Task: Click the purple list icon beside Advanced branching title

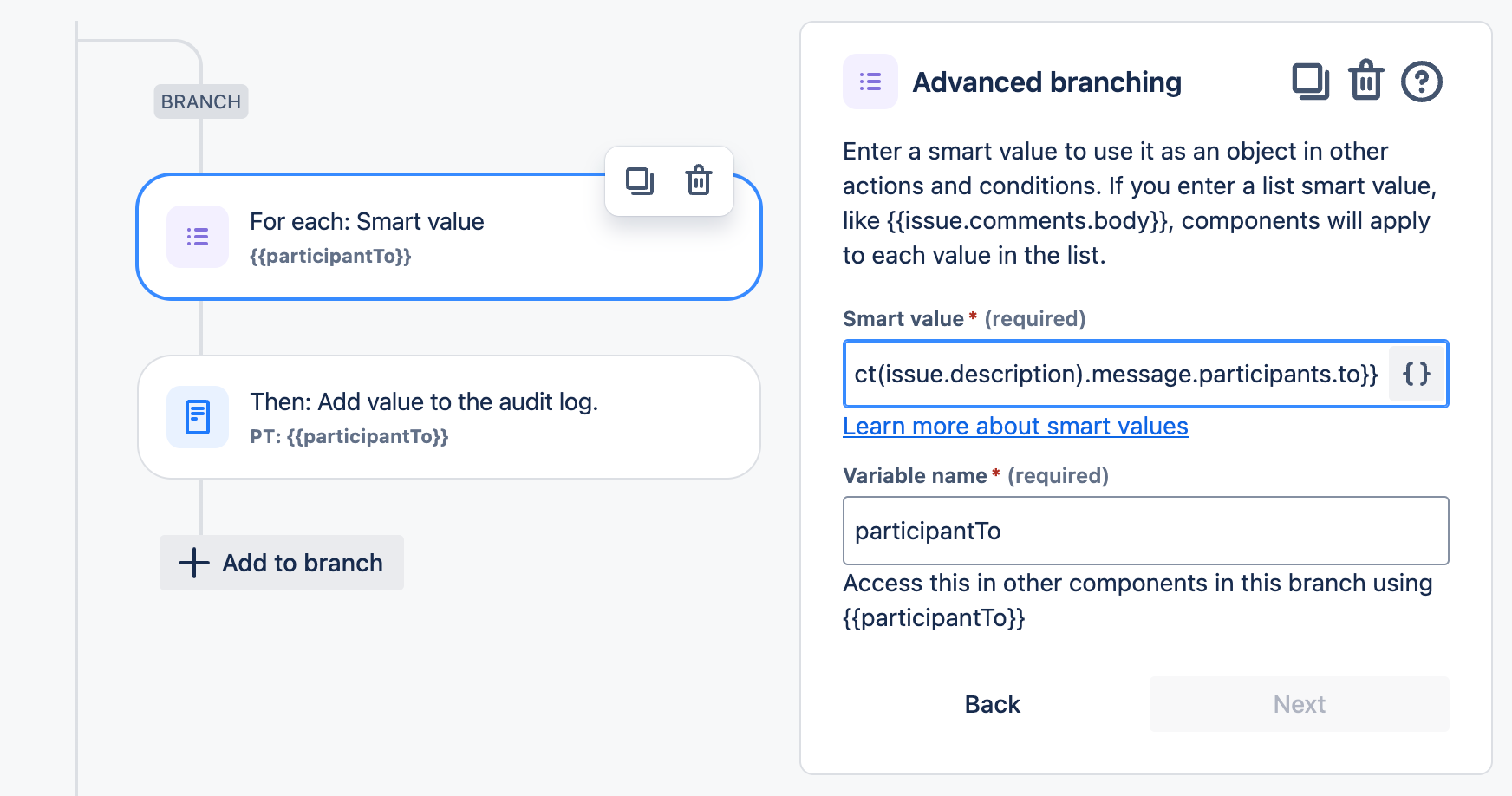Action: 870,82
